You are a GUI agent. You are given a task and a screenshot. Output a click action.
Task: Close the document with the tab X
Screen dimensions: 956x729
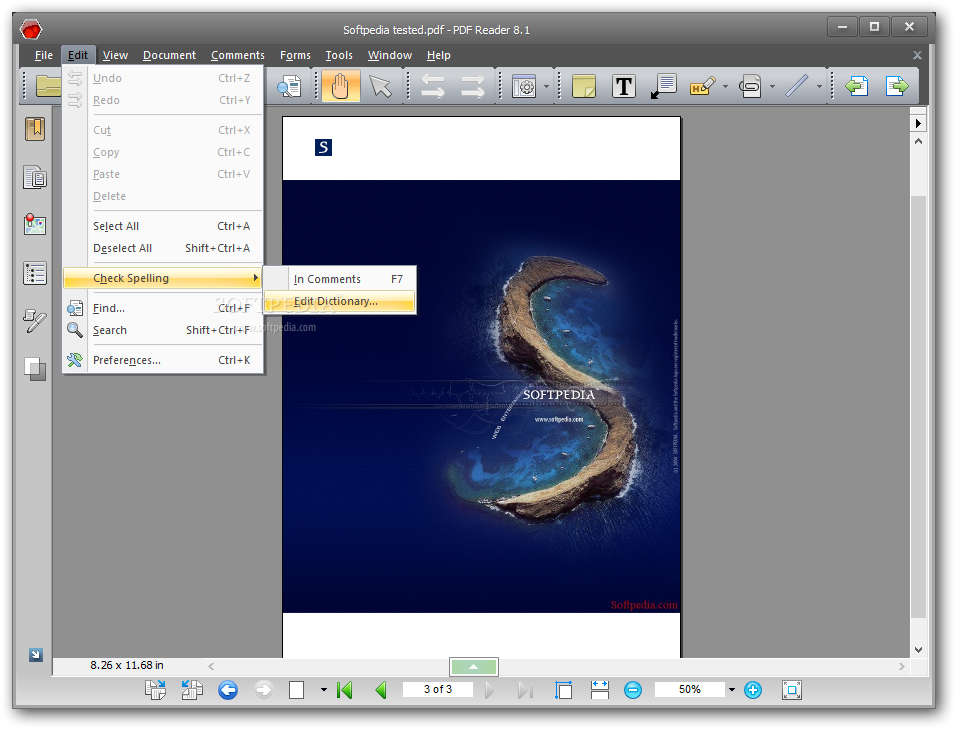click(917, 55)
